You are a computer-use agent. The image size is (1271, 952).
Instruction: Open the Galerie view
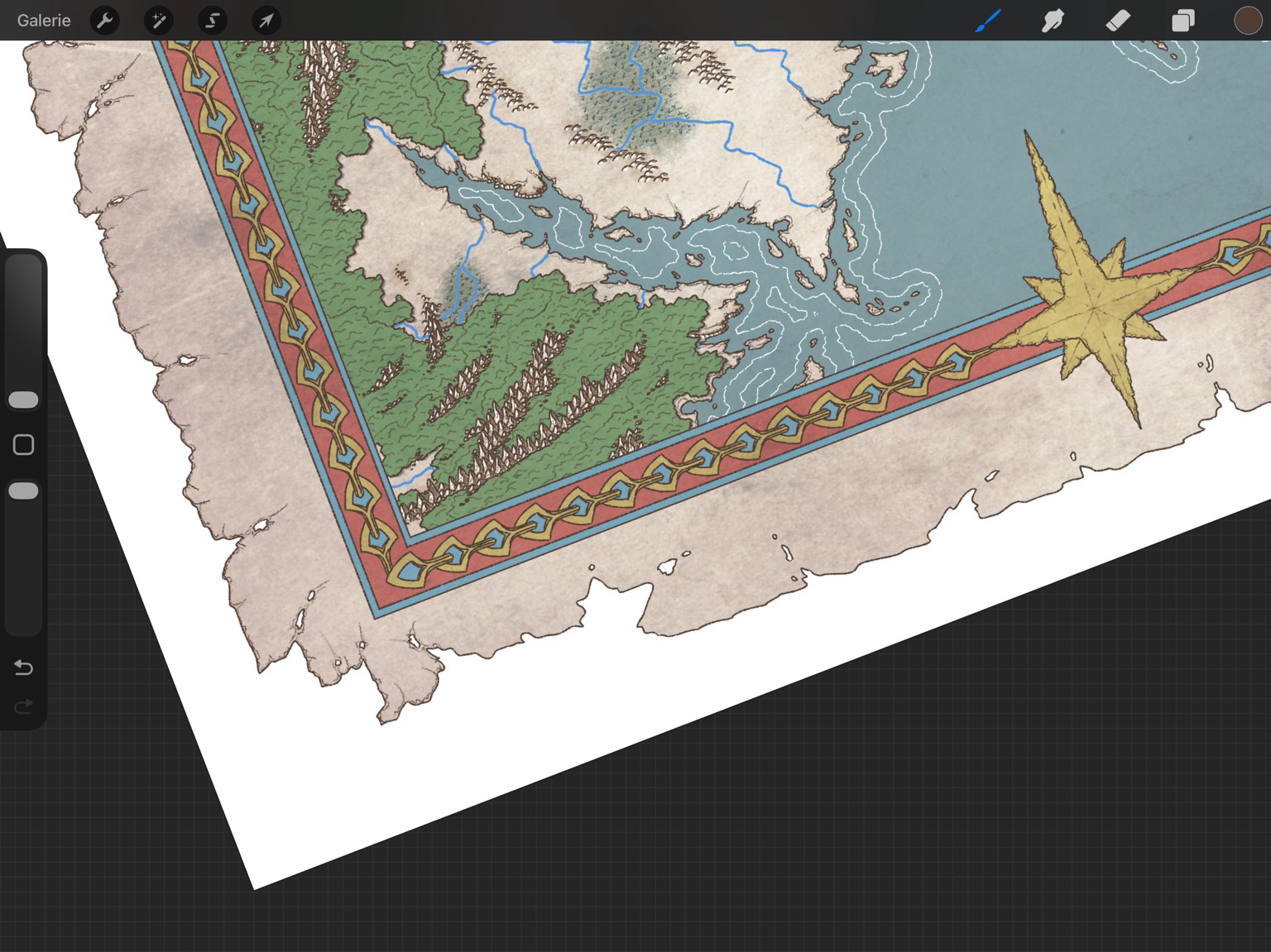tap(44, 21)
